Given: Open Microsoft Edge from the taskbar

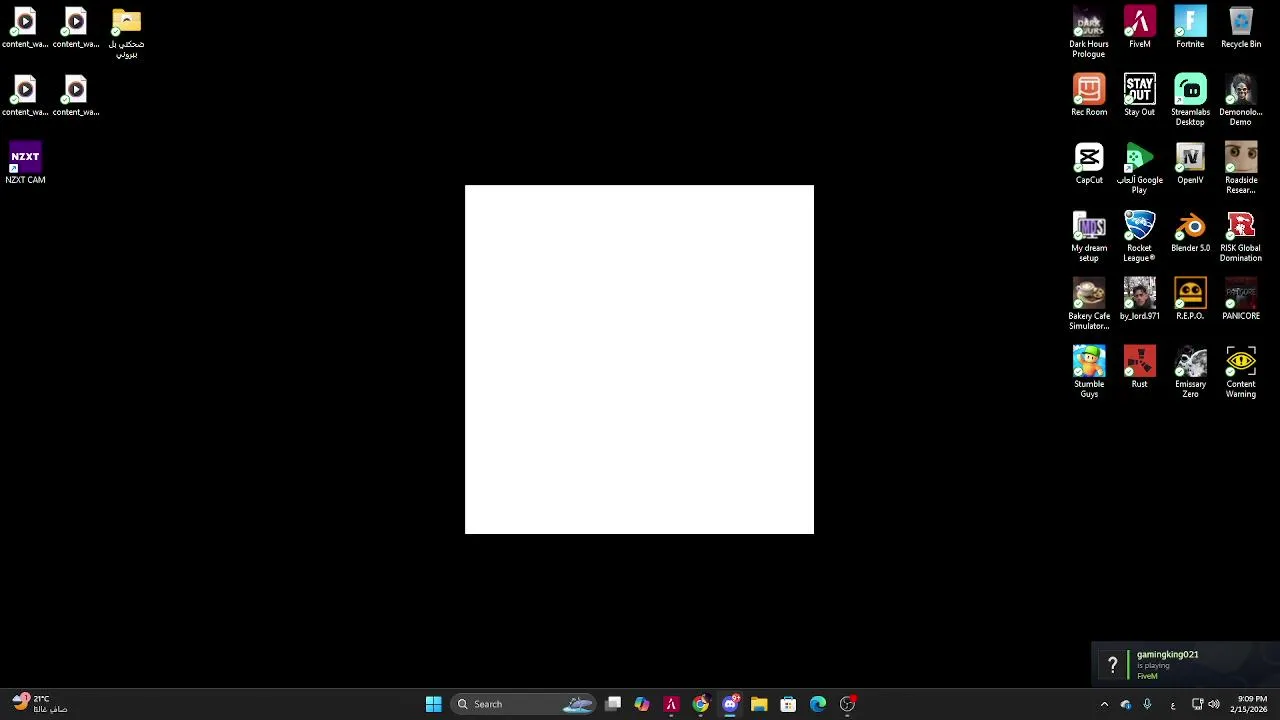Looking at the screenshot, I should (x=818, y=704).
